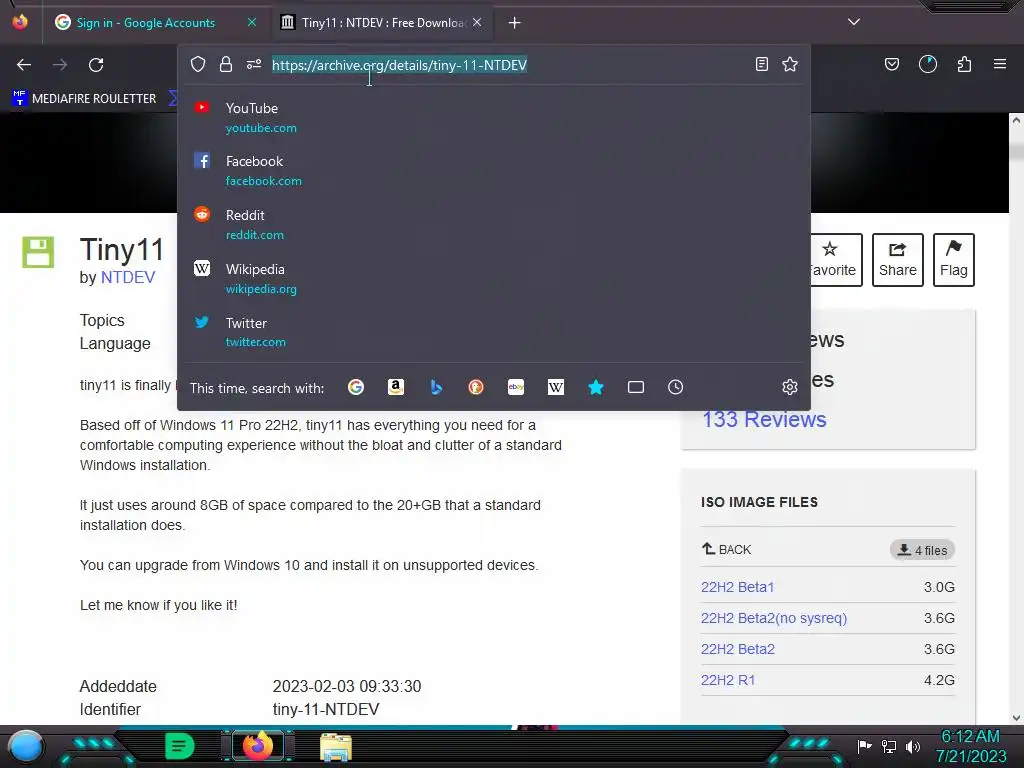Search history with the clock shortcut
This screenshot has height=768, width=1024.
[x=675, y=387]
